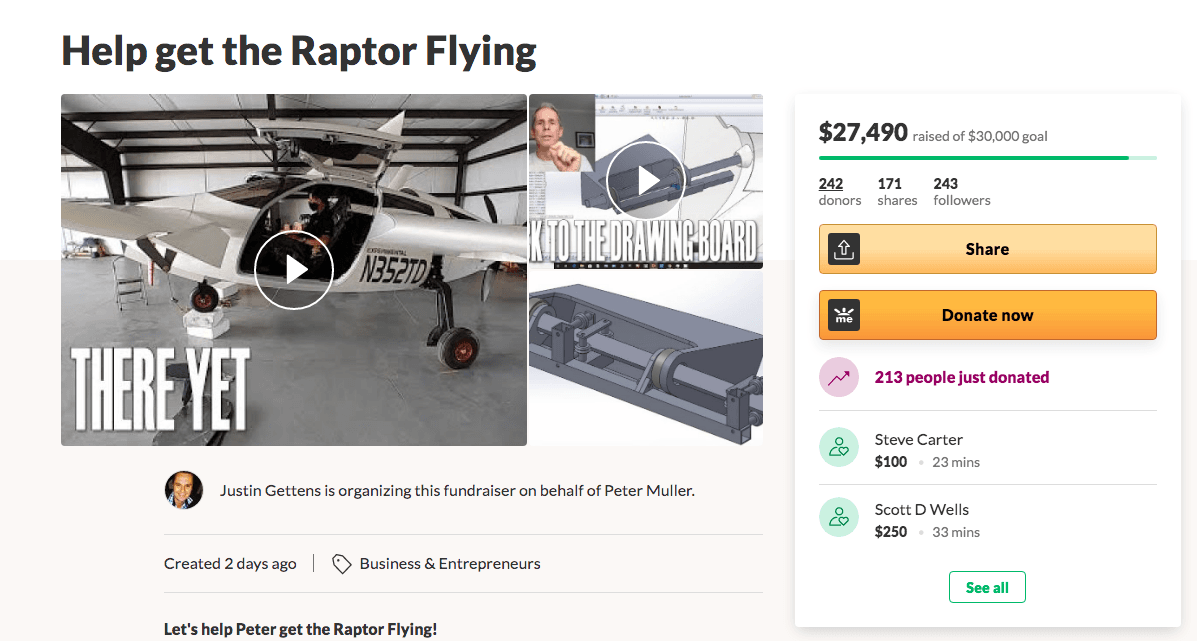The image size is (1197, 641).
Task: Click the category tag icon
Action: tap(342, 564)
